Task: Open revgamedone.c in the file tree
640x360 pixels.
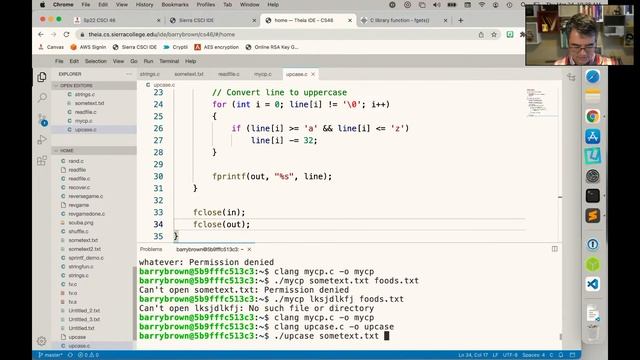Action: [x=86, y=214]
